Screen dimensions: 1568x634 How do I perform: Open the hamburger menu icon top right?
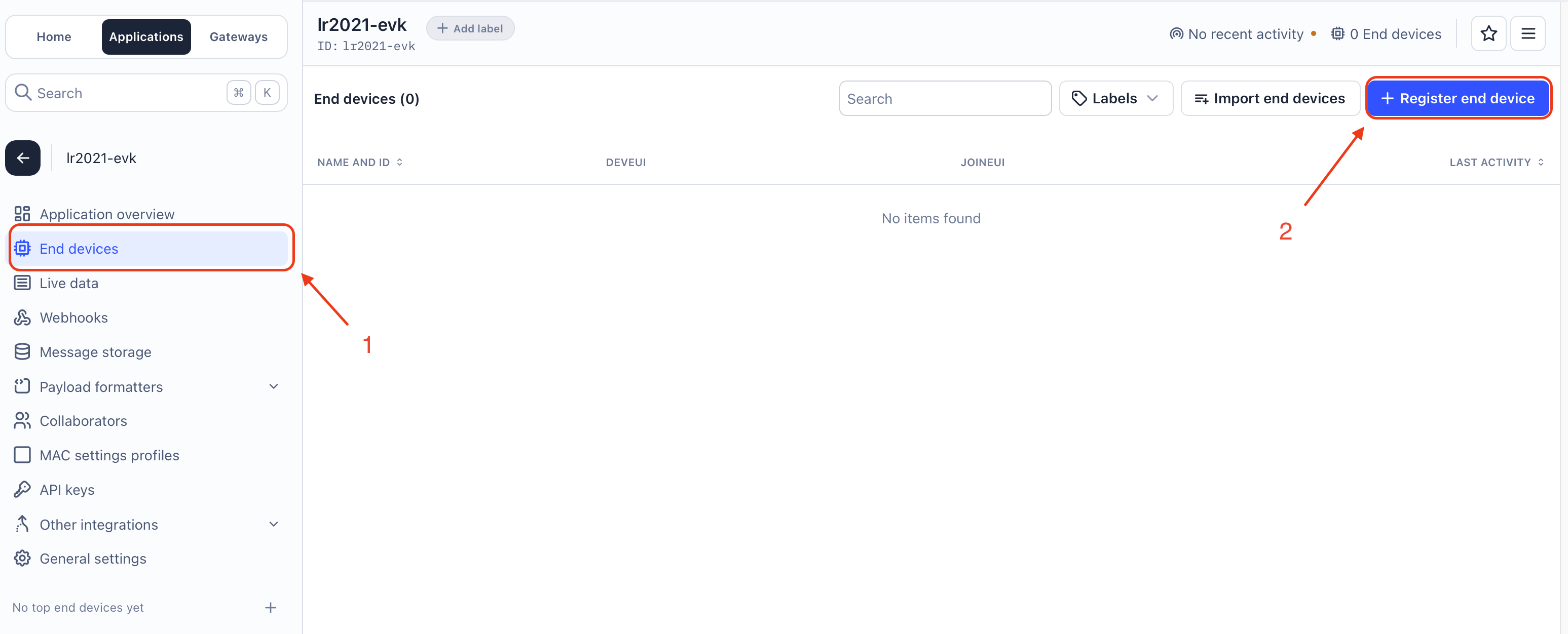[x=1527, y=33]
